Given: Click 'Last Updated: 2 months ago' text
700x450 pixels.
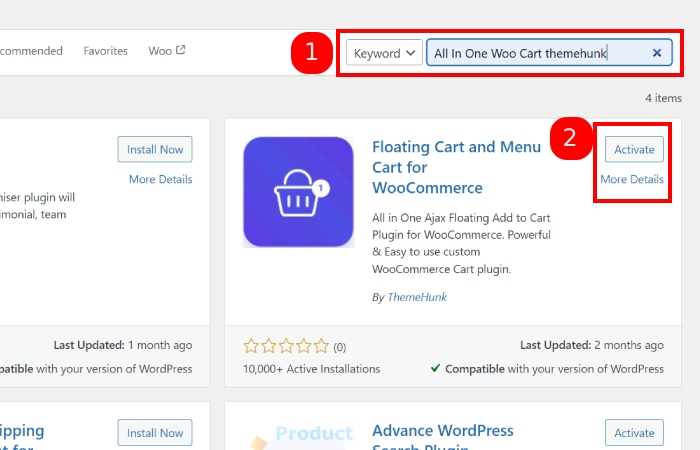Looking at the screenshot, I should click(592, 345).
